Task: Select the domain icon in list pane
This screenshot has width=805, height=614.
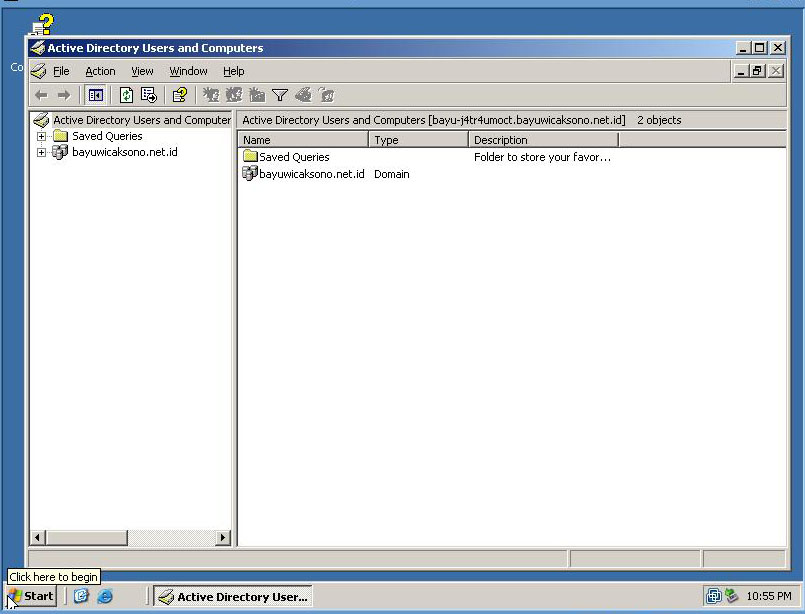Action: pos(250,174)
